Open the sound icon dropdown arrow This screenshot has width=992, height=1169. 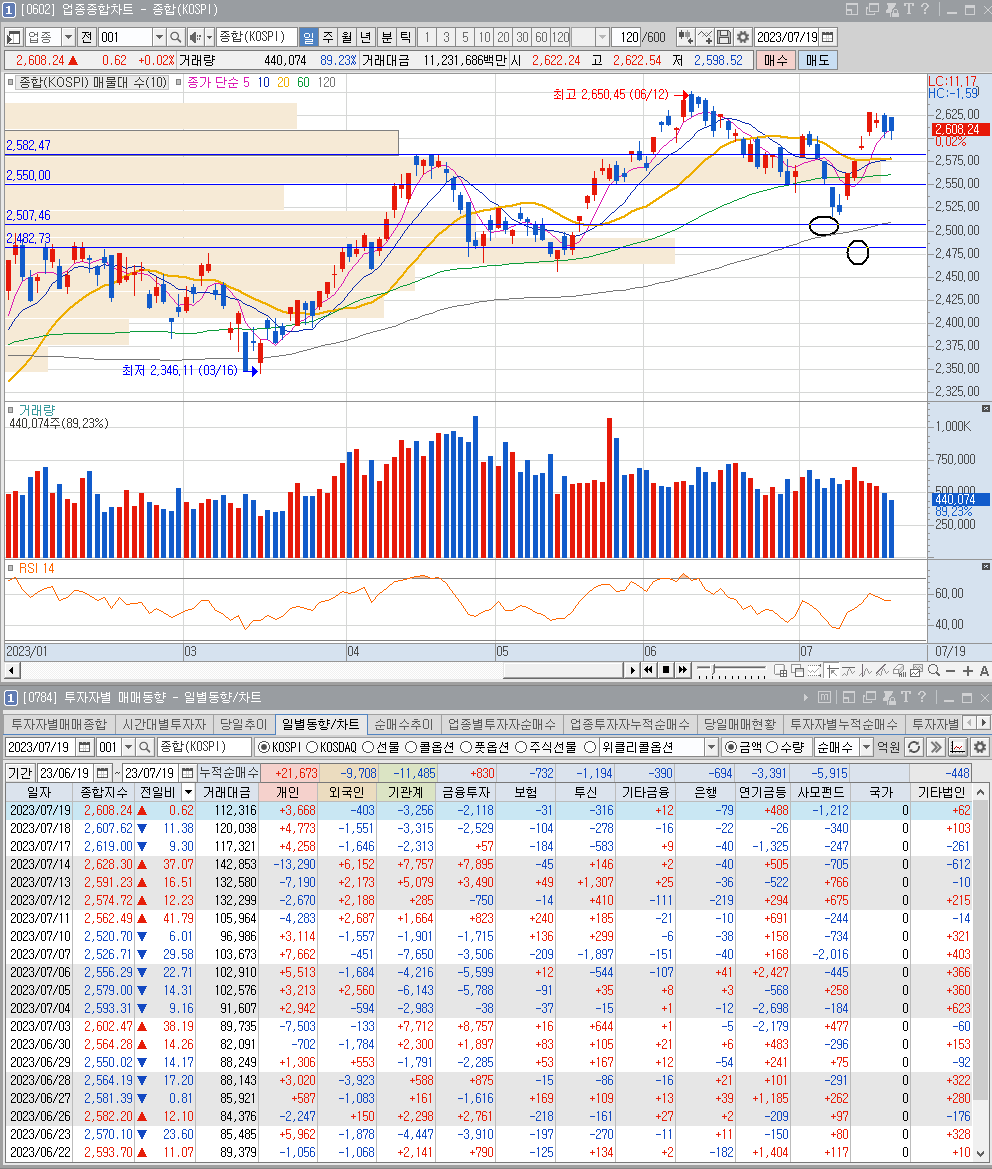coord(209,37)
